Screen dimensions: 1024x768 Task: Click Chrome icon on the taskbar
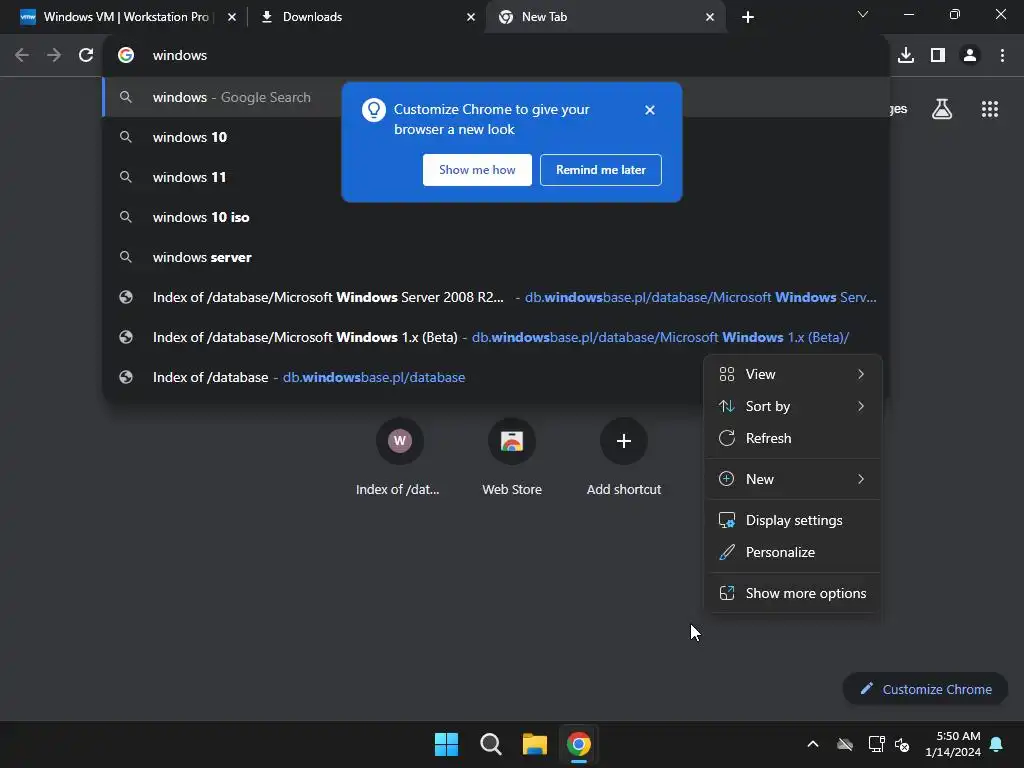tap(579, 744)
